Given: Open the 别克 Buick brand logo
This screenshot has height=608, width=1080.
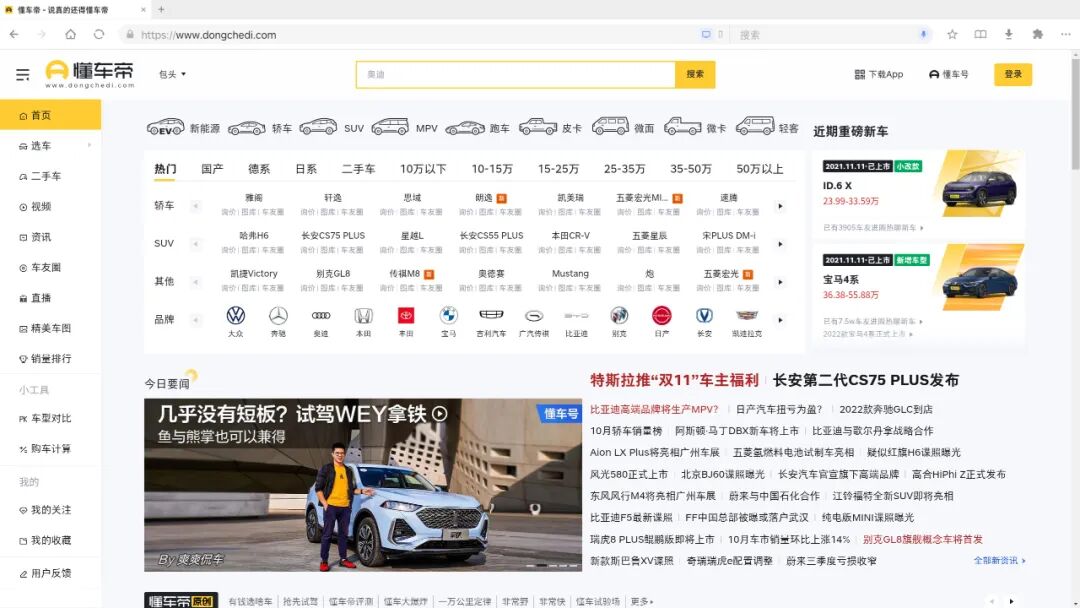Looking at the screenshot, I should (x=619, y=315).
